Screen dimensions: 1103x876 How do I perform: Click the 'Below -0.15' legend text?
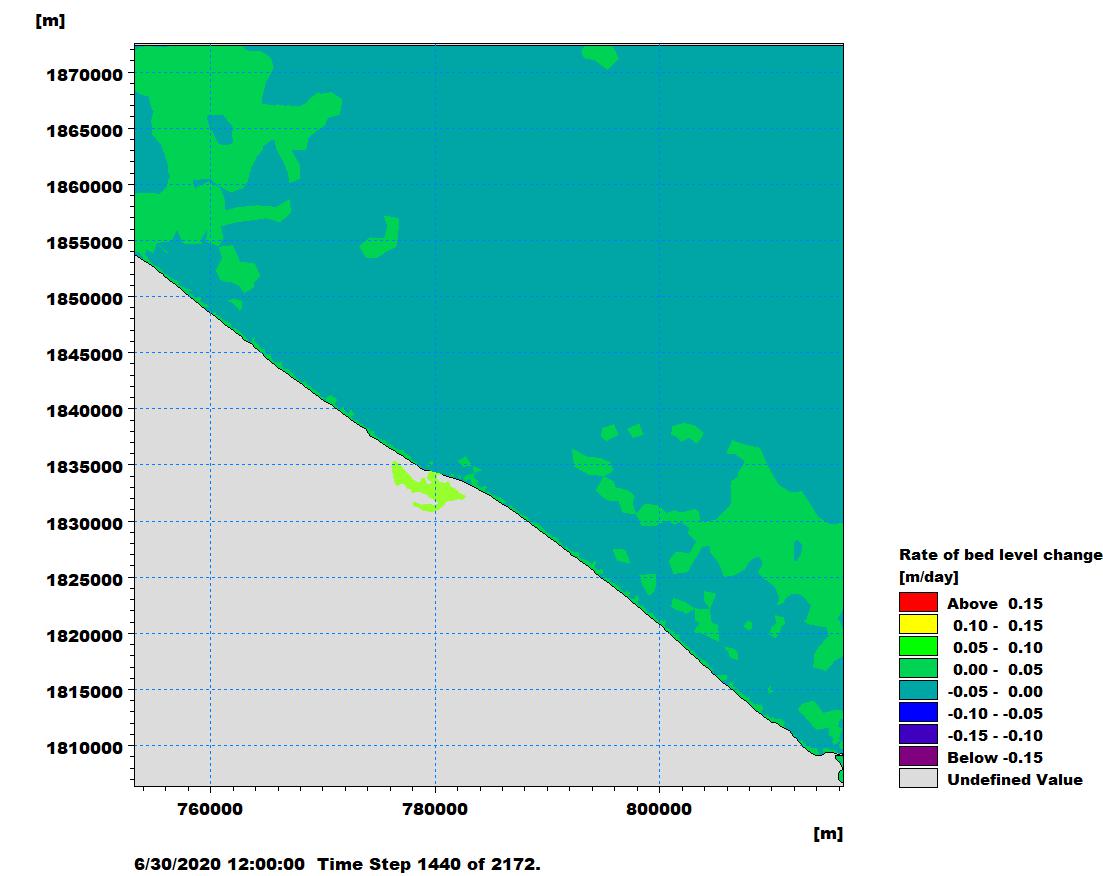click(995, 758)
